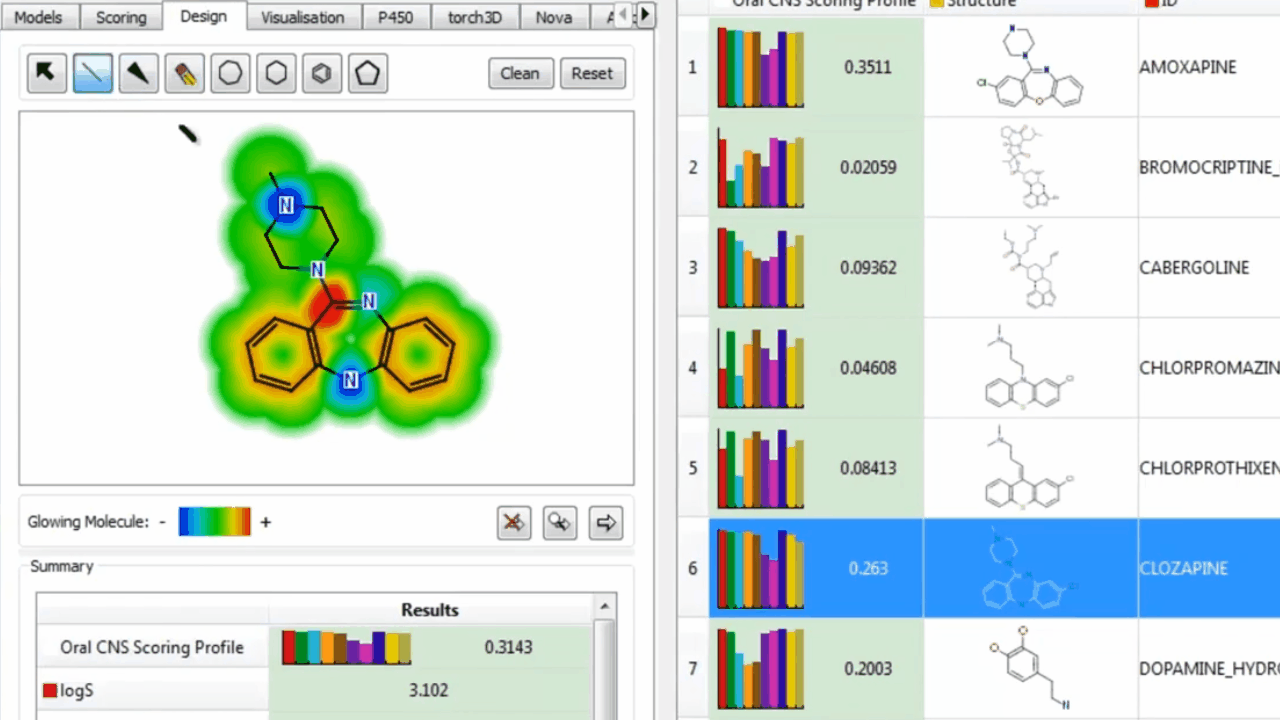
Task: Switch to the Scoring tab
Action: [x=121, y=17]
